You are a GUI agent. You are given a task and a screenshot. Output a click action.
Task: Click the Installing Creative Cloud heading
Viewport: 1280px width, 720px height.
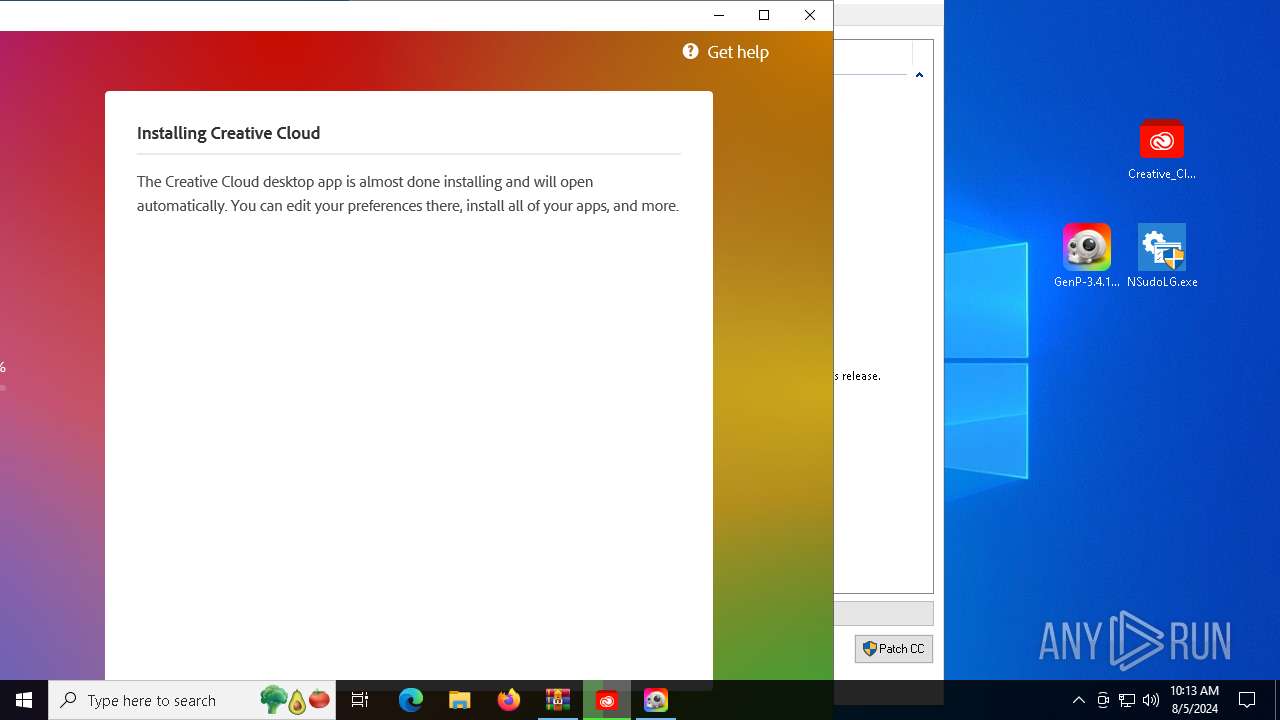[x=228, y=133]
